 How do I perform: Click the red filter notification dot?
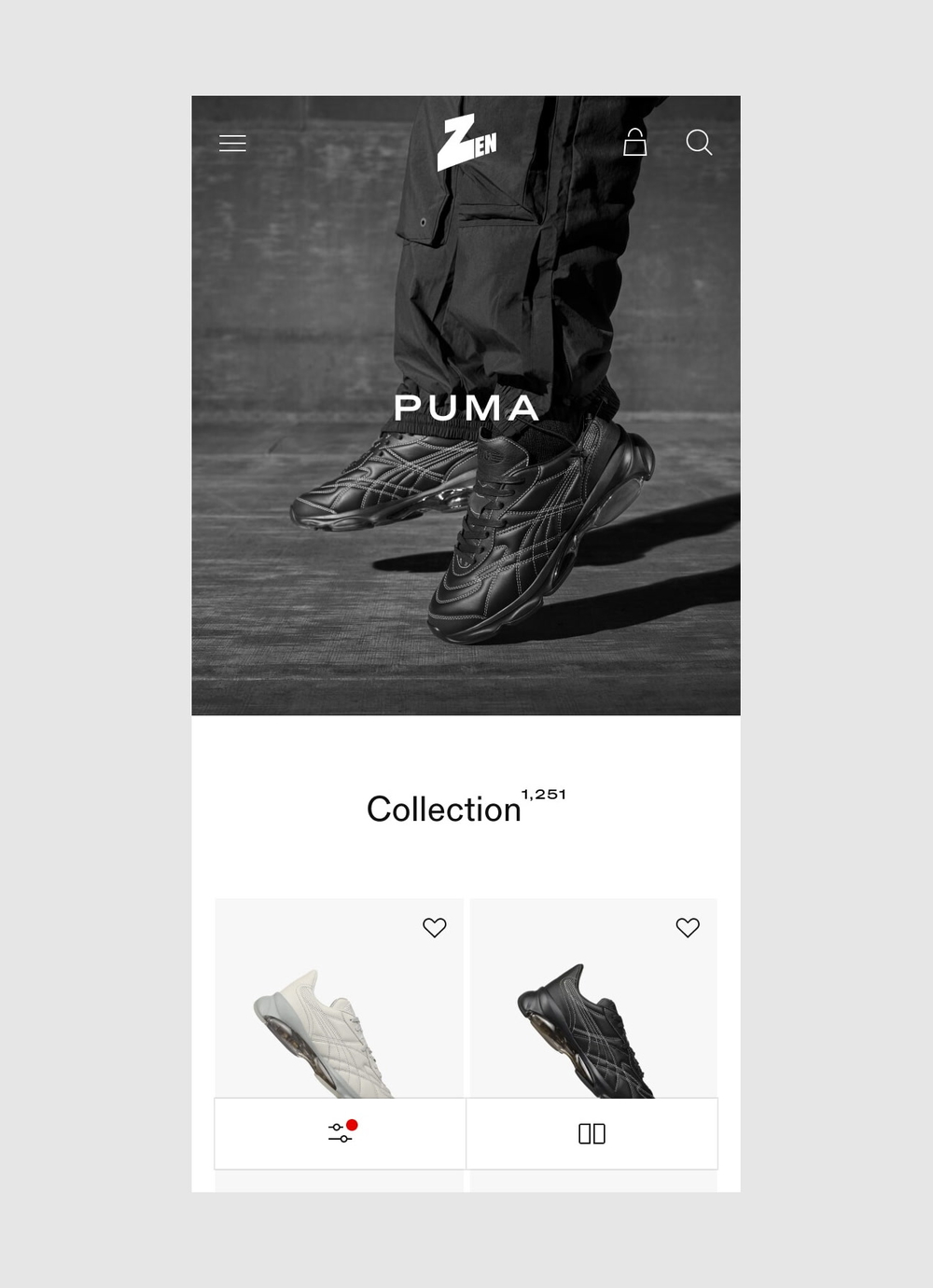[x=352, y=1125]
